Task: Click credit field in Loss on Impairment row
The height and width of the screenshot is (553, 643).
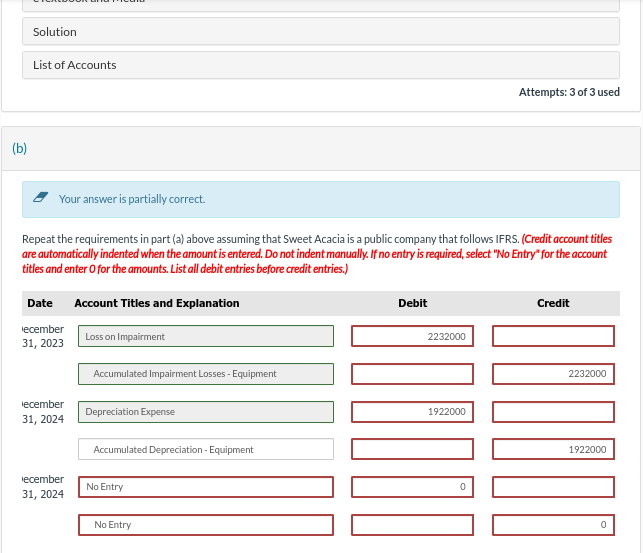Action: point(553,336)
